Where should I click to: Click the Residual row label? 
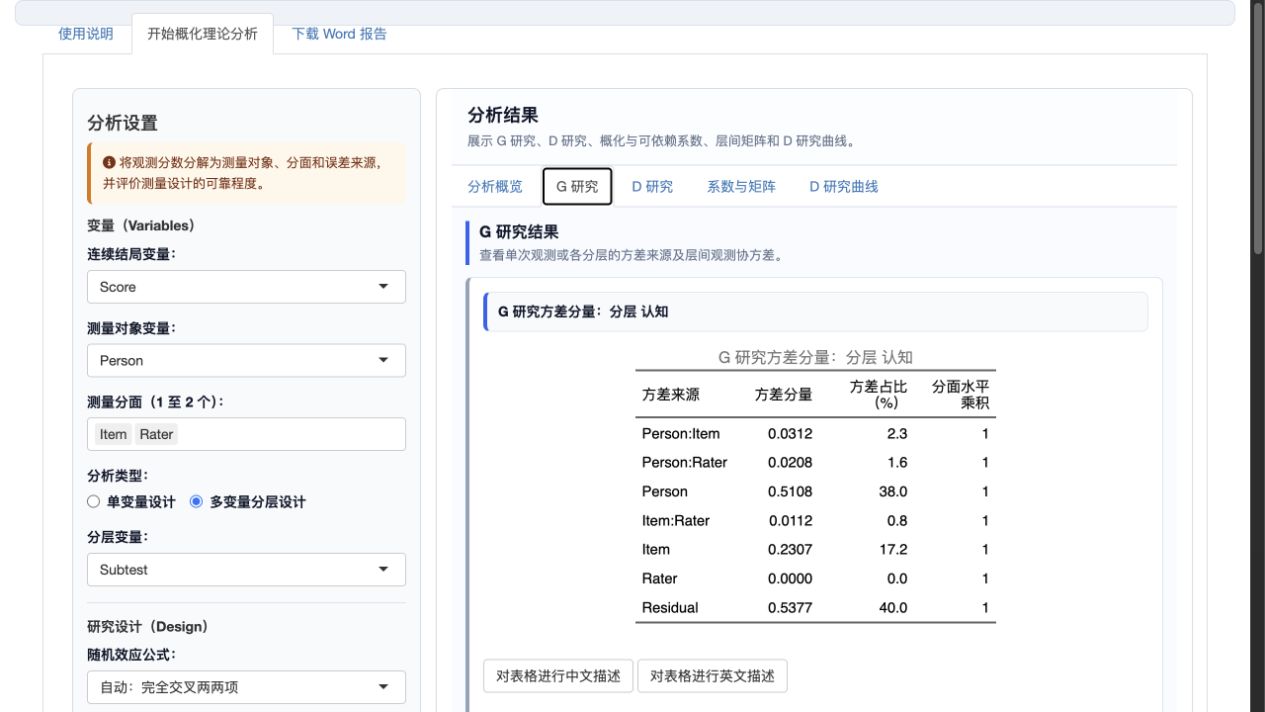[x=670, y=608]
